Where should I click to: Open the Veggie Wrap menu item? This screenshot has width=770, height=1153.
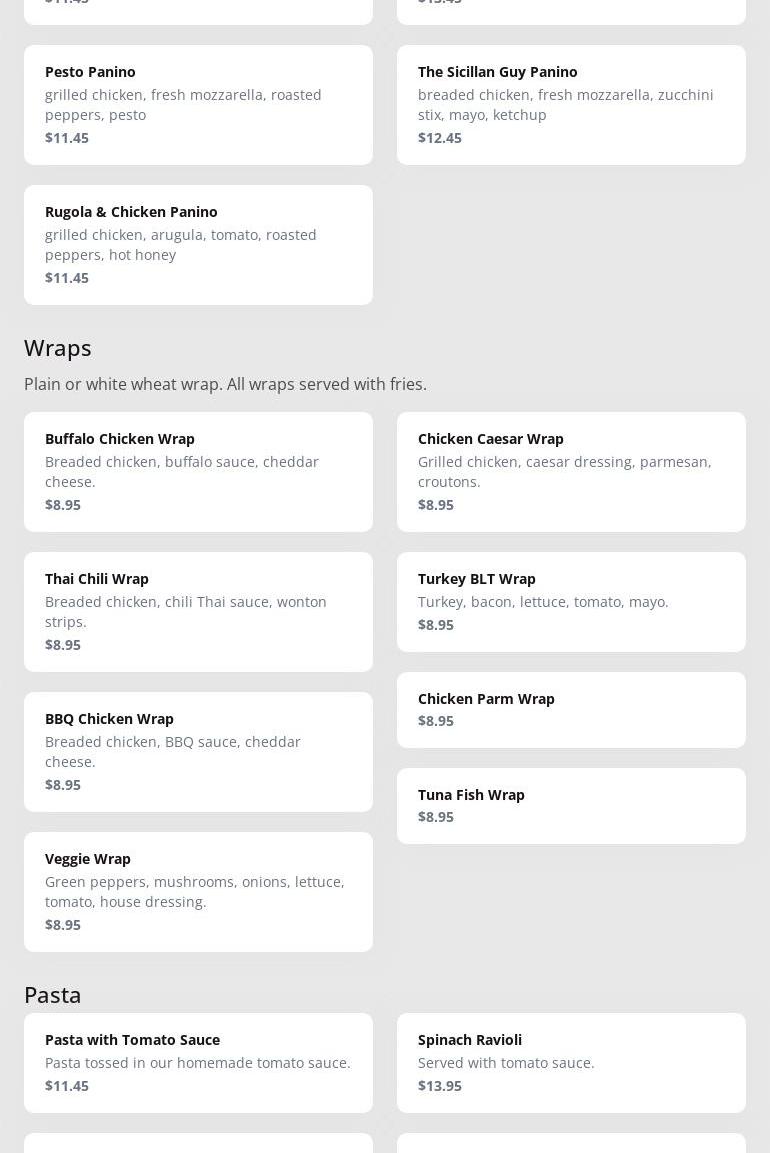198,891
